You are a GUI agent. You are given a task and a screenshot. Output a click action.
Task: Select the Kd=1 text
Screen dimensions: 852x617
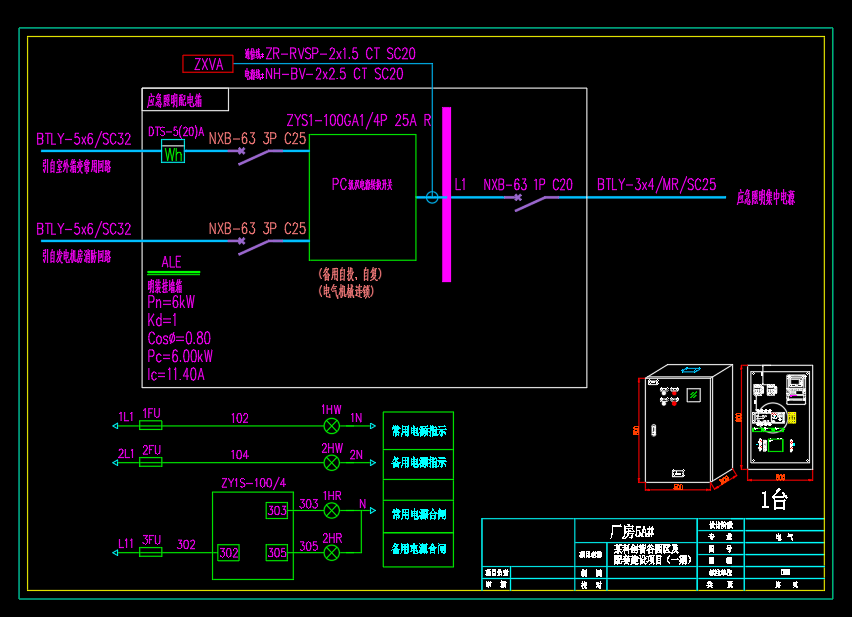tap(162, 320)
